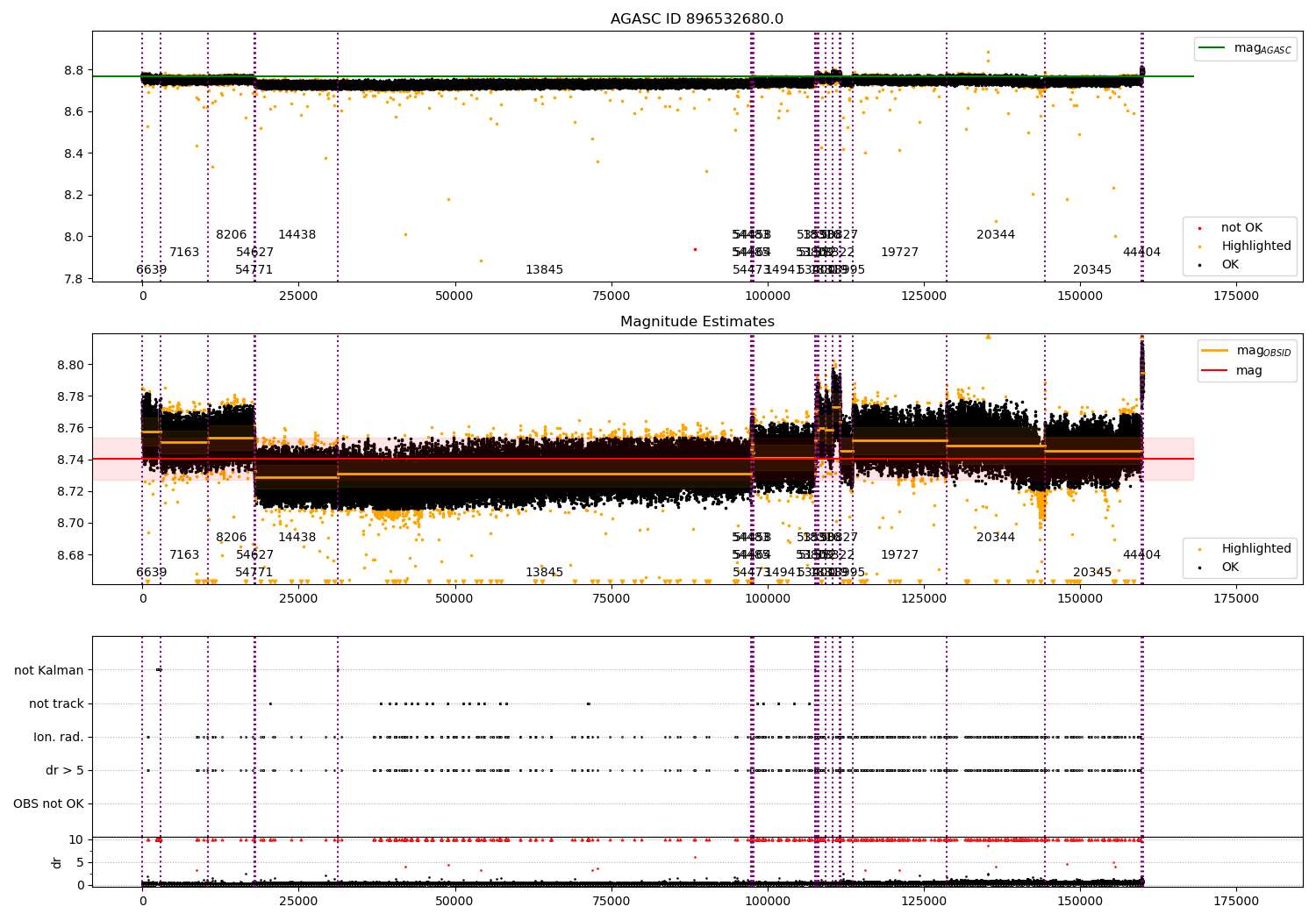Click obsid label '14438' in the AGASC ID plot
1316x921 pixels.
tap(297, 235)
